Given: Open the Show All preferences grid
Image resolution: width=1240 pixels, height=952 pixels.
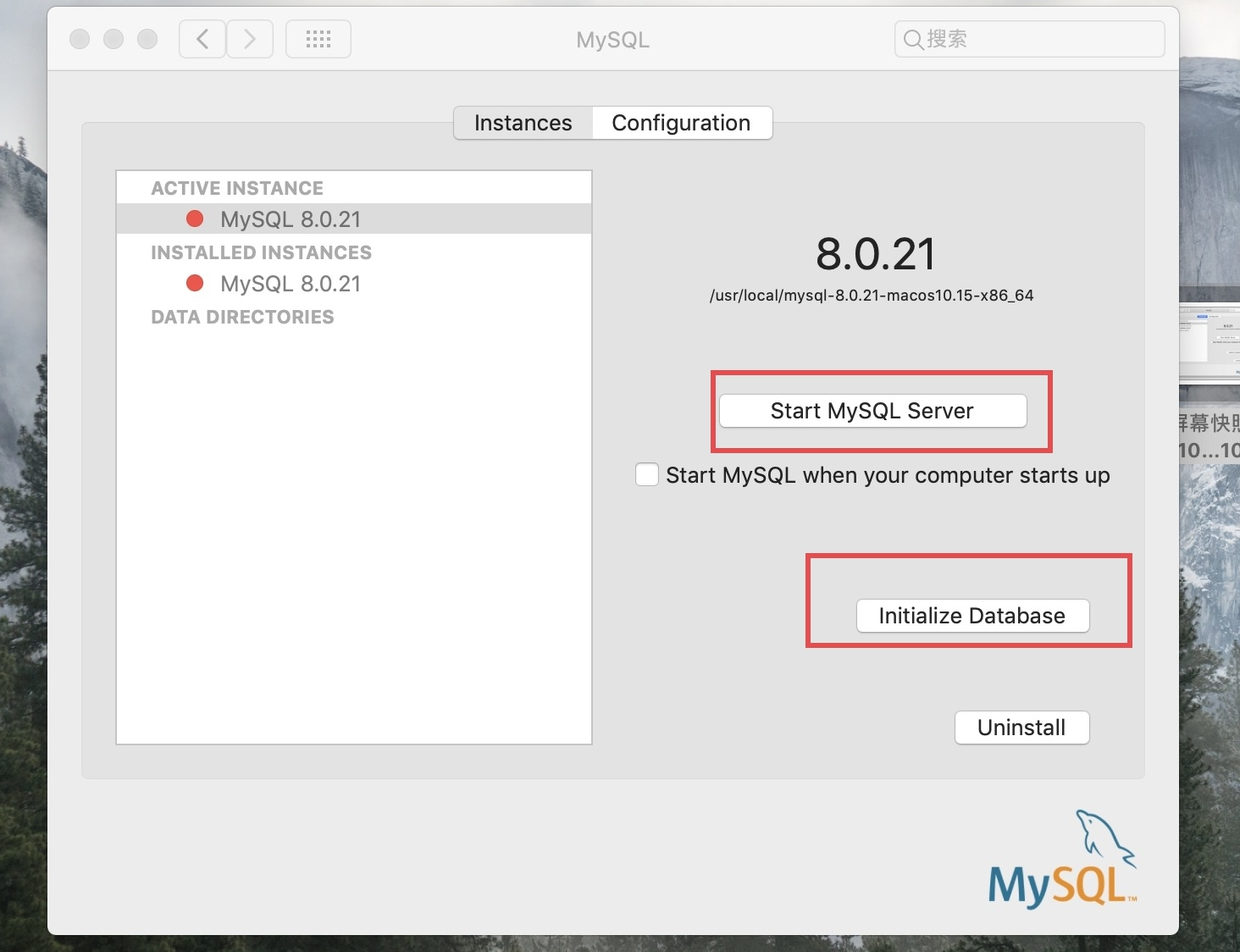Looking at the screenshot, I should [318, 39].
